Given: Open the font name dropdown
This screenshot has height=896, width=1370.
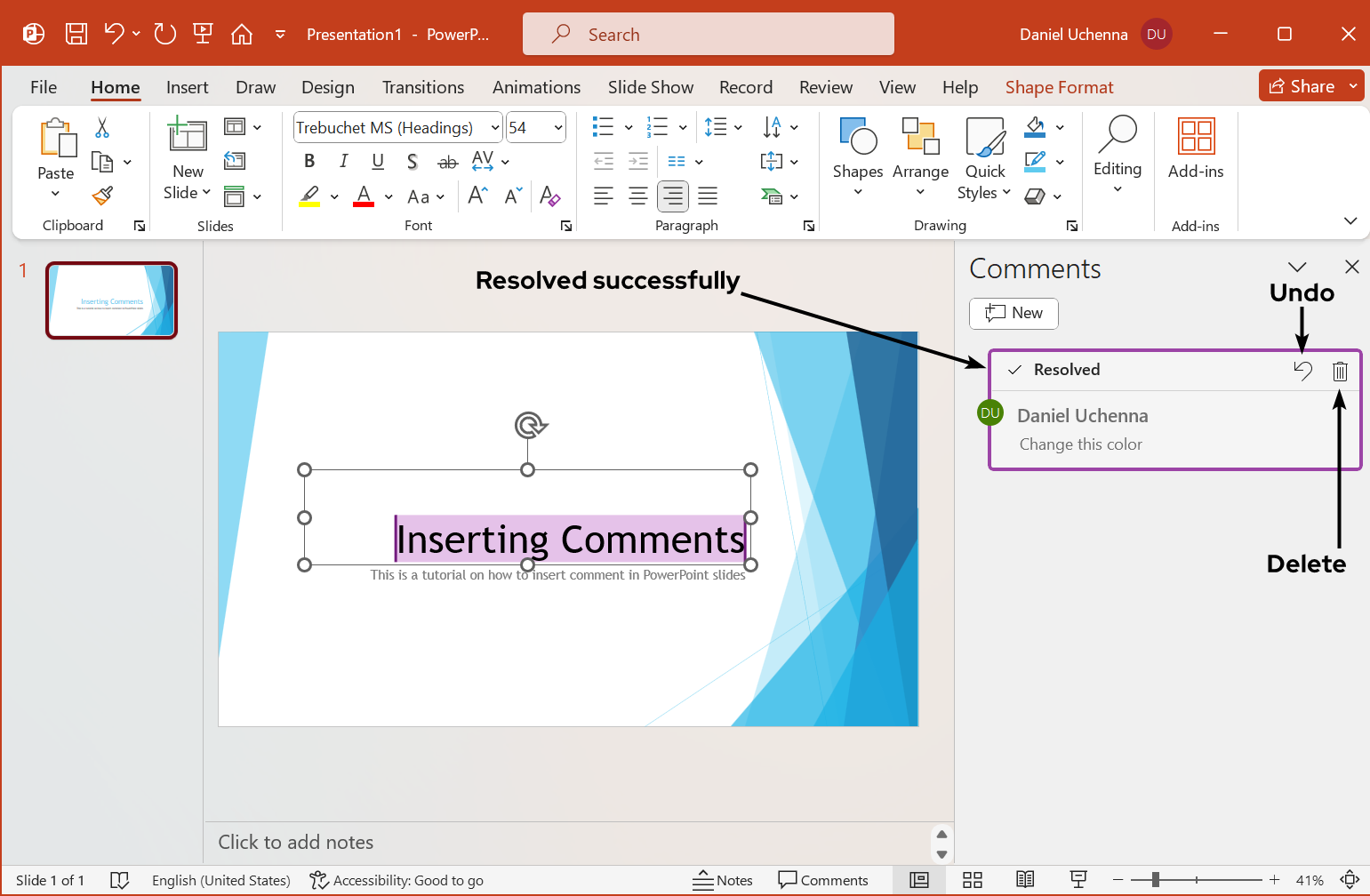Looking at the screenshot, I should coord(494,127).
